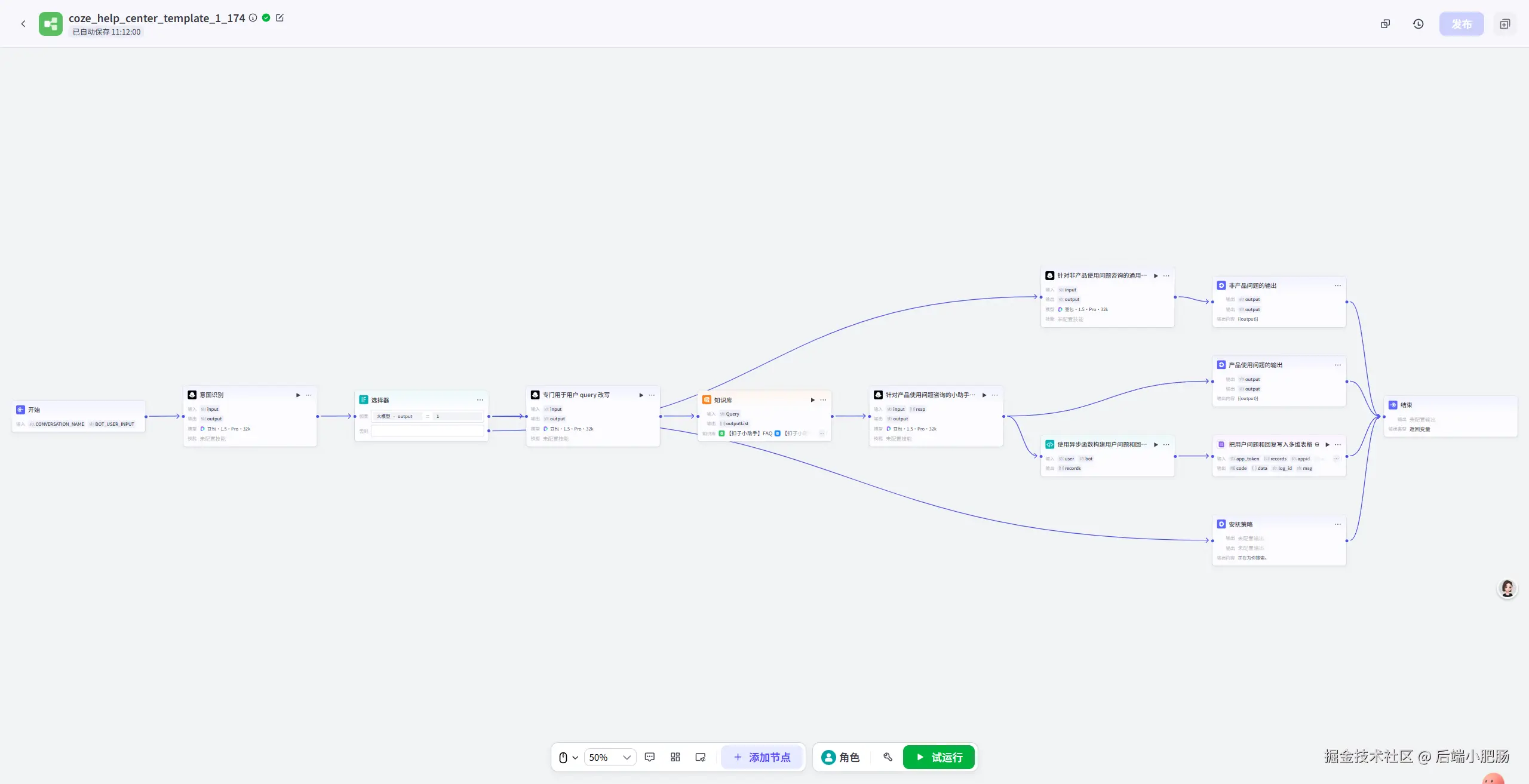1529x784 pixels.
Task: Open the 50% zoom level dropdown
Action: (x=610, y=757)
